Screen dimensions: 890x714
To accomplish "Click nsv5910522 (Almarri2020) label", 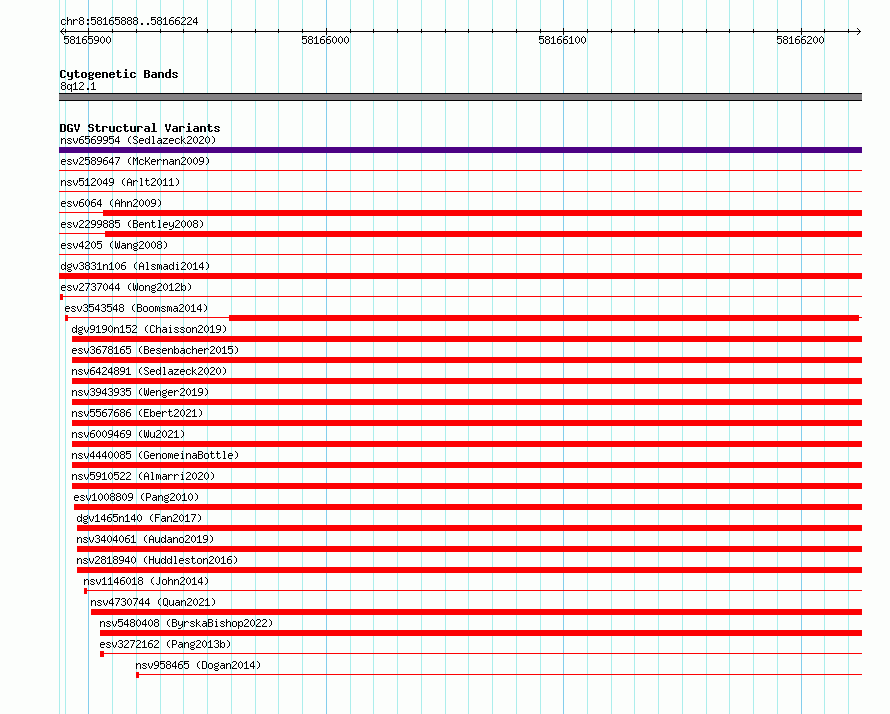I will click(143, 476).
